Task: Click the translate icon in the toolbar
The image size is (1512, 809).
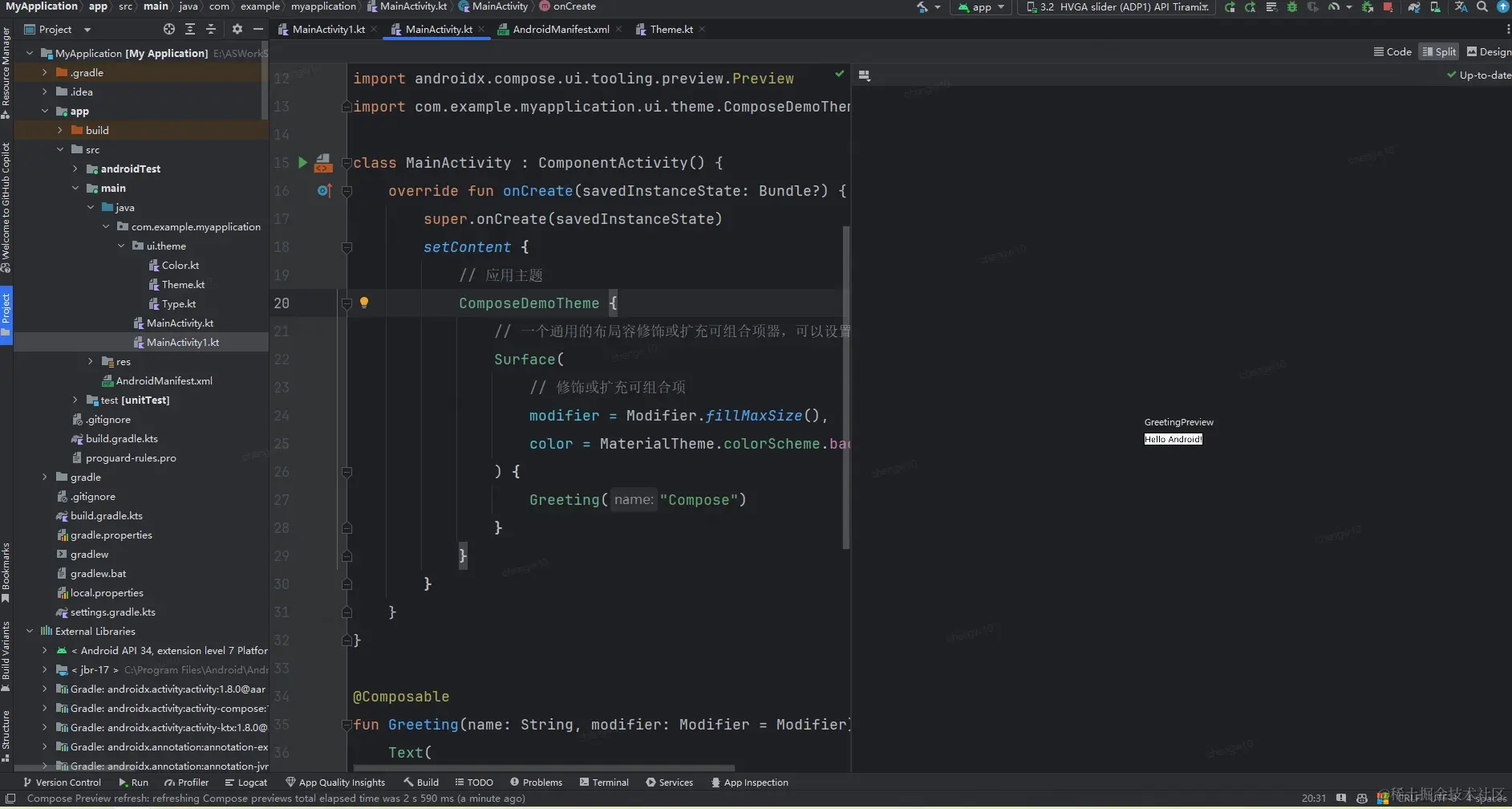Action: [x=1461, y=7]
